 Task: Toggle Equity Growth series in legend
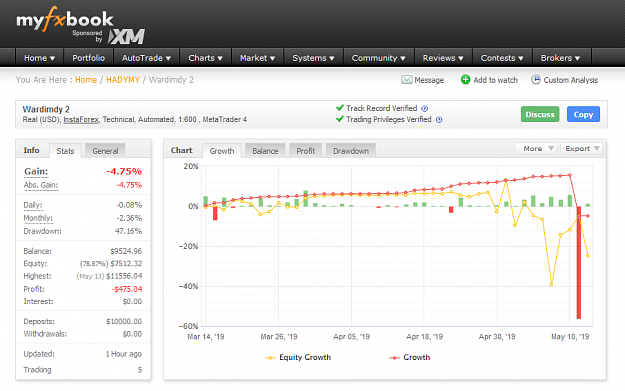pyautogui.click(x=298, y=358)
